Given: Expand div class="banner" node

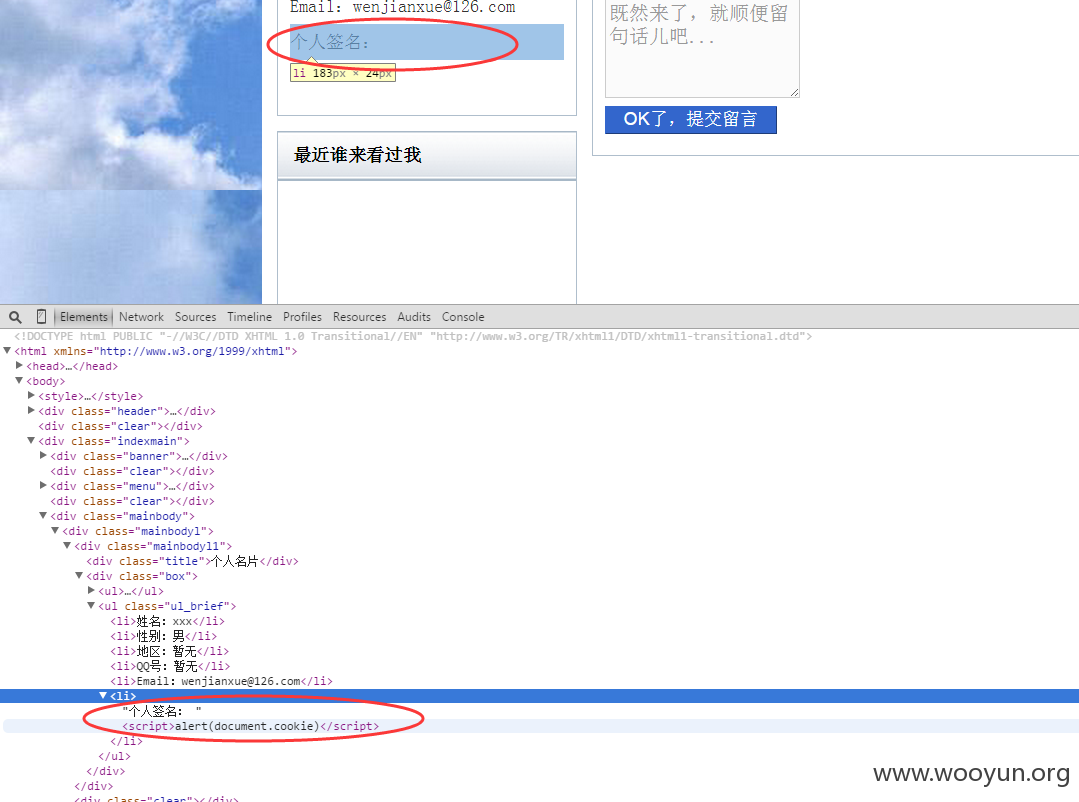Looking at the screenshot, I should pos(43,456).
